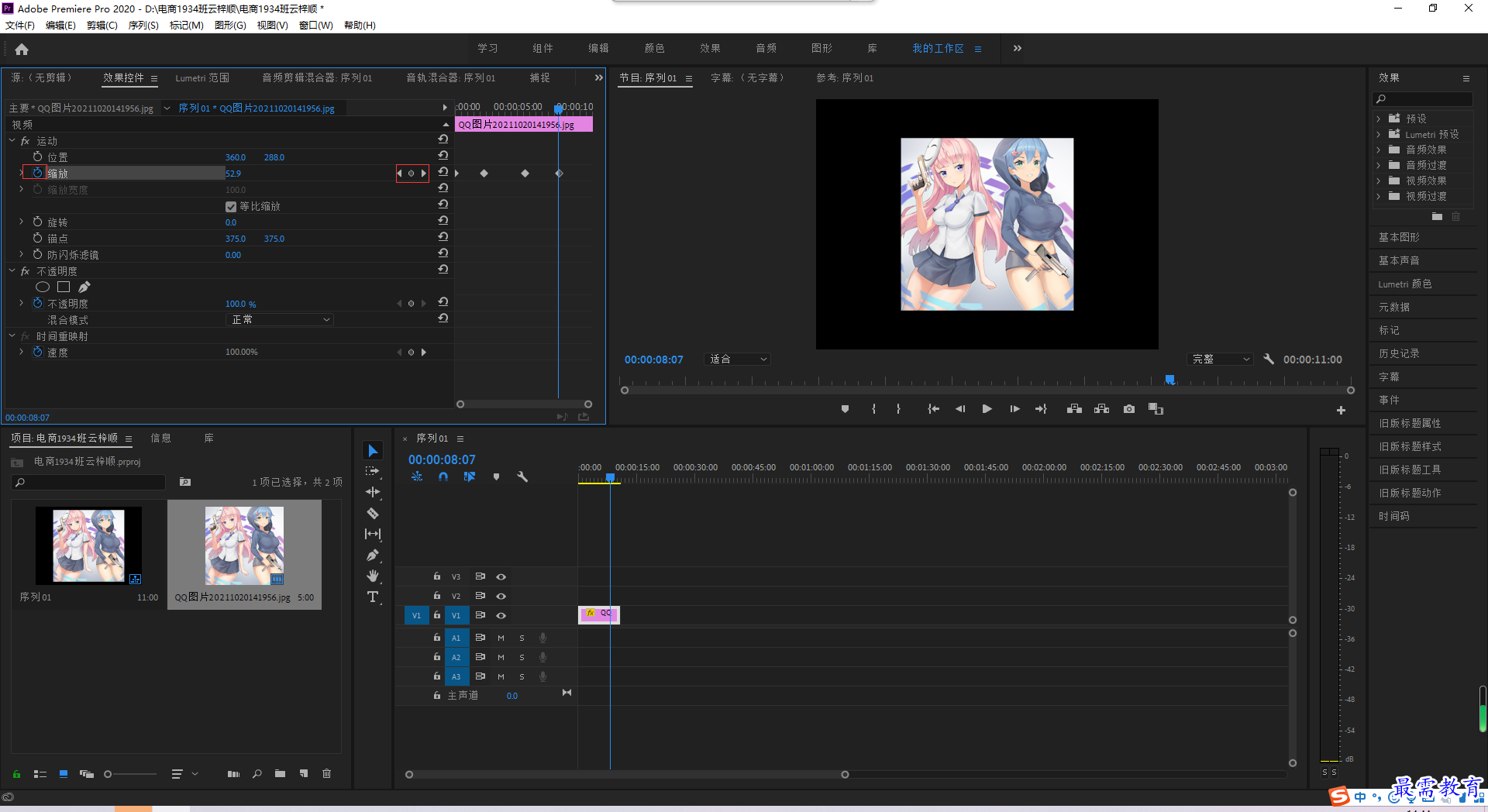
Task: Open the File menu
Action: (20, 26)
